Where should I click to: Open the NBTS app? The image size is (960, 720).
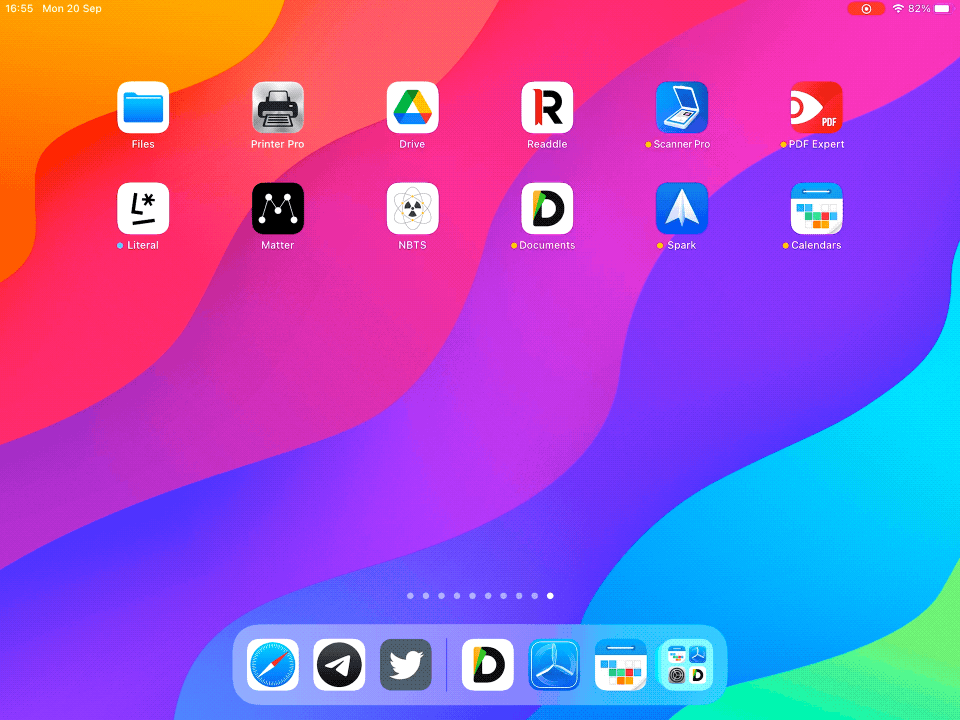pos(412,208)
